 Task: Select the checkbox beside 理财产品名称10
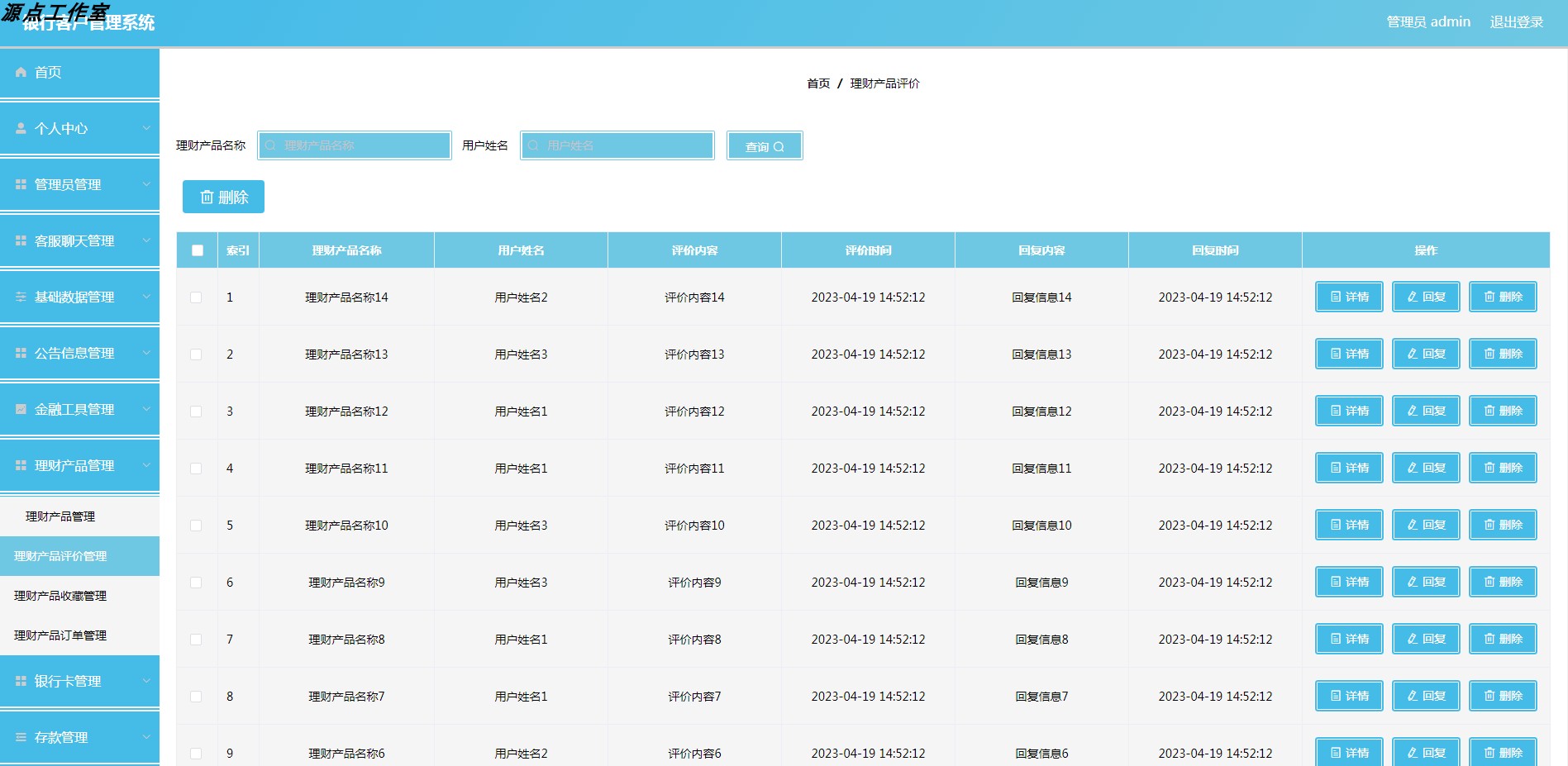[196, 525]
